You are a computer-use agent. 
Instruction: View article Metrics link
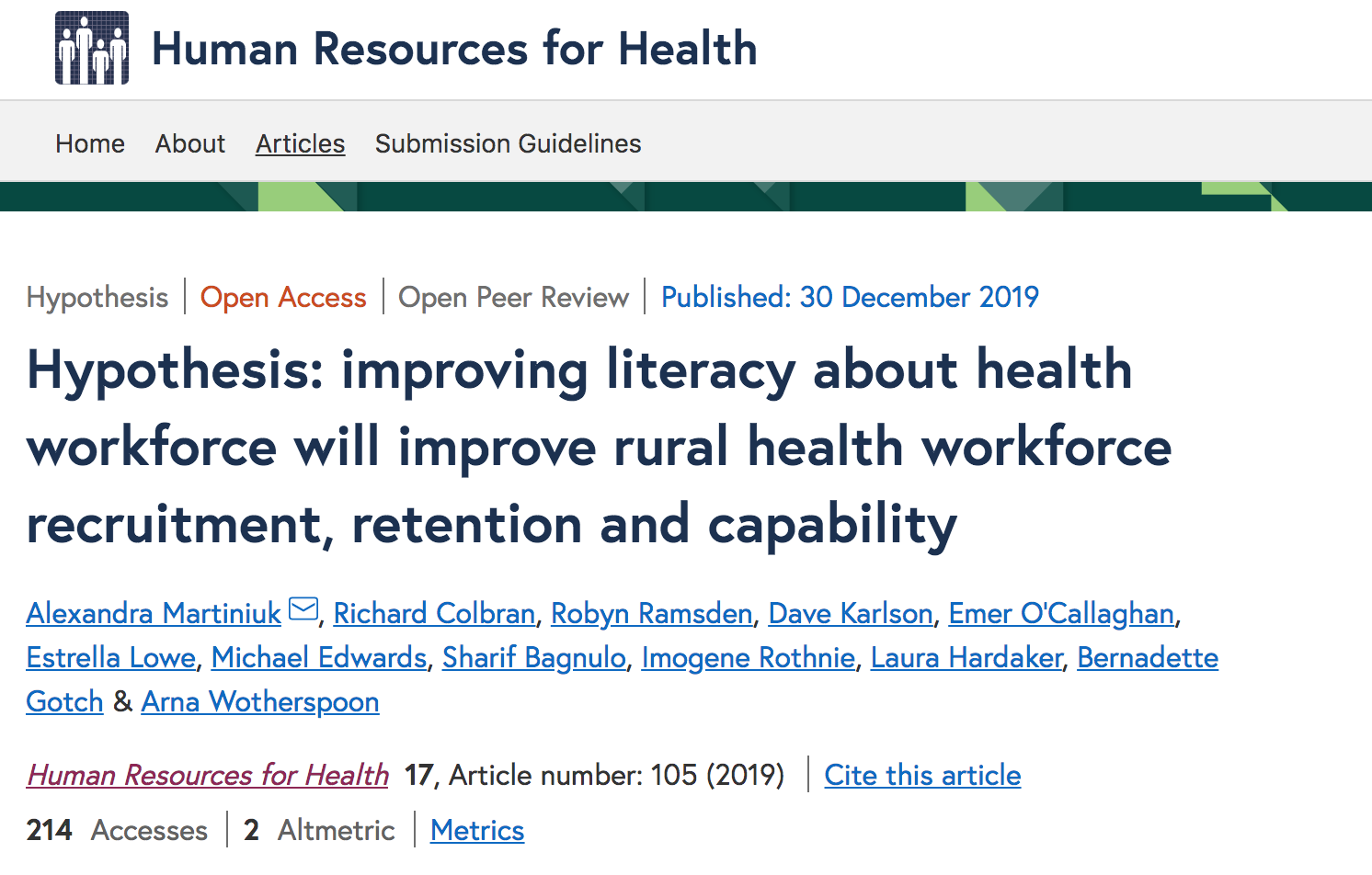pos(477,830)
